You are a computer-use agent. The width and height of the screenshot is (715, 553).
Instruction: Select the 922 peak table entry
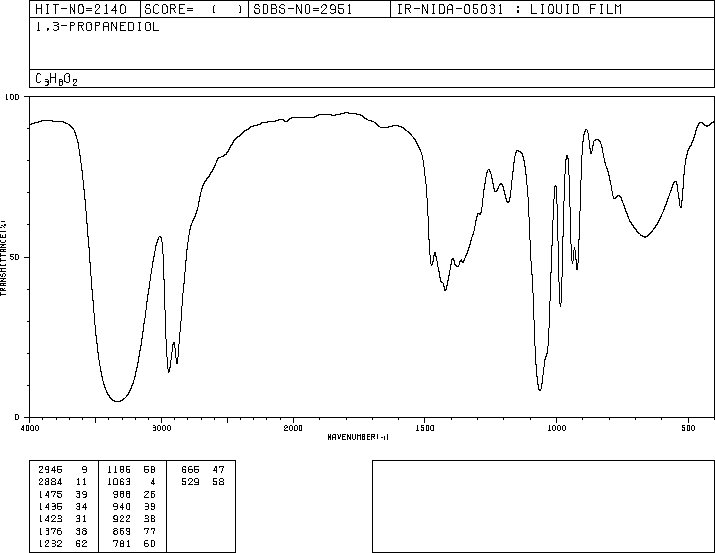pos(134,519)
